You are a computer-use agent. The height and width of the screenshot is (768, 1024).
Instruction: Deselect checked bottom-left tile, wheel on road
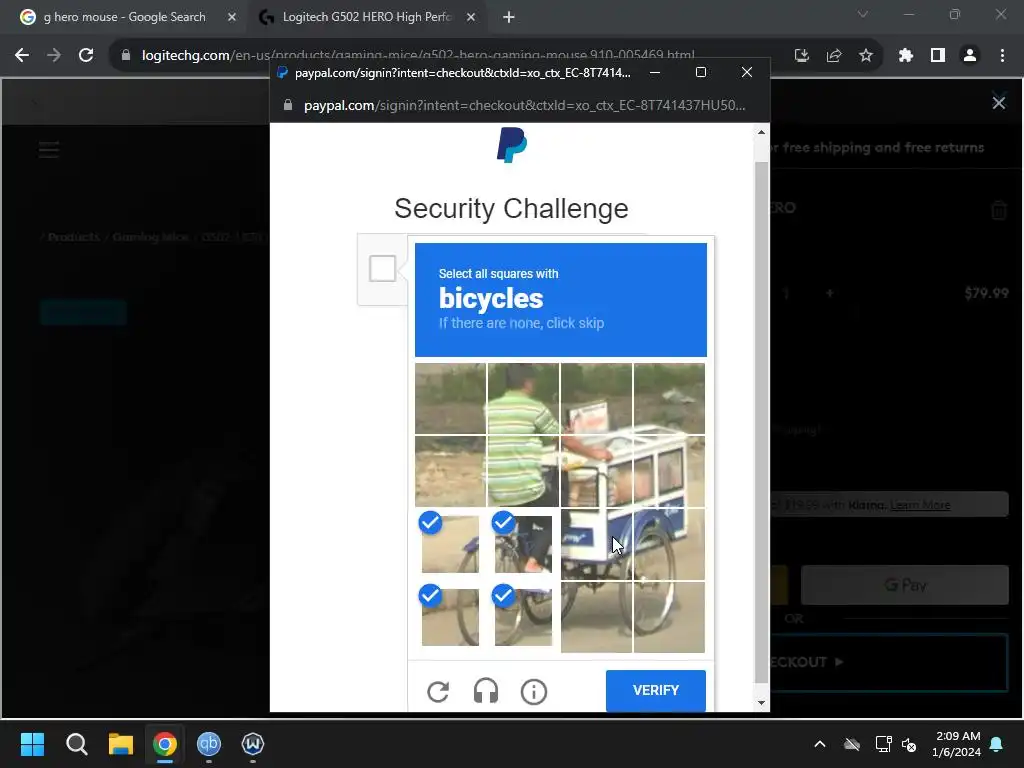tap(450, 617)
